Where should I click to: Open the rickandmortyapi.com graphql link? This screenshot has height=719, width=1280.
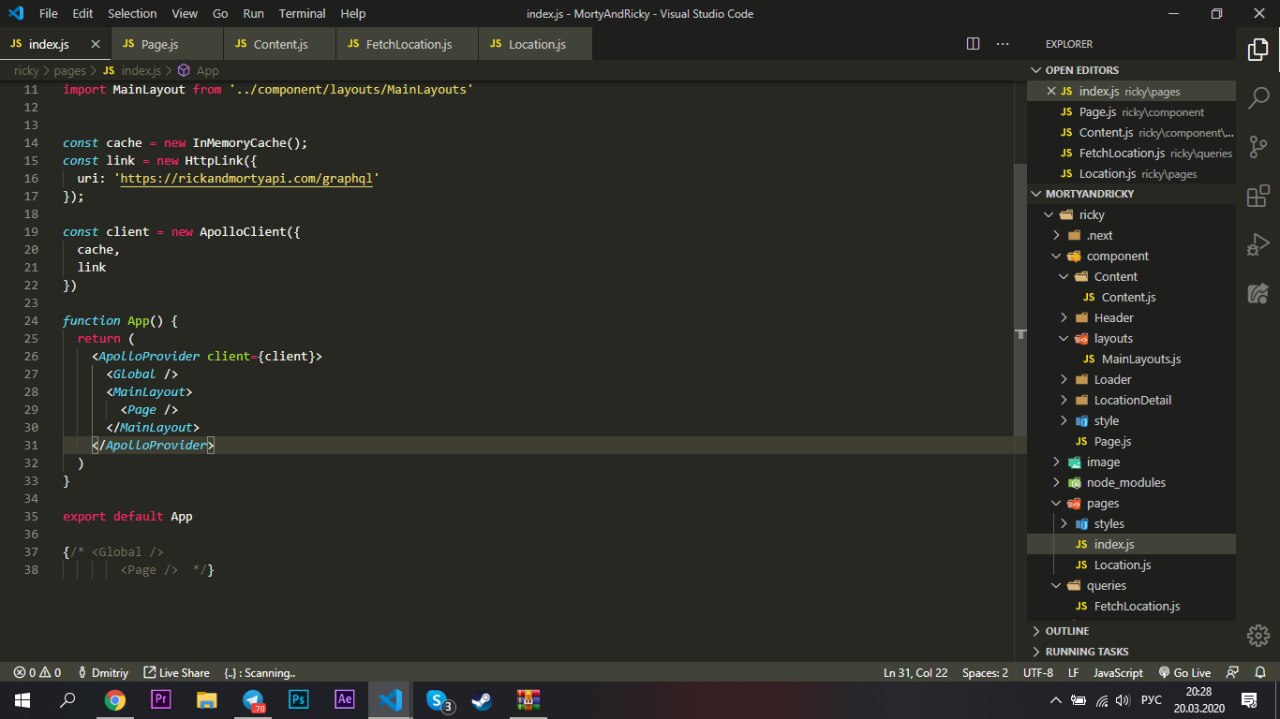[246, 178]
